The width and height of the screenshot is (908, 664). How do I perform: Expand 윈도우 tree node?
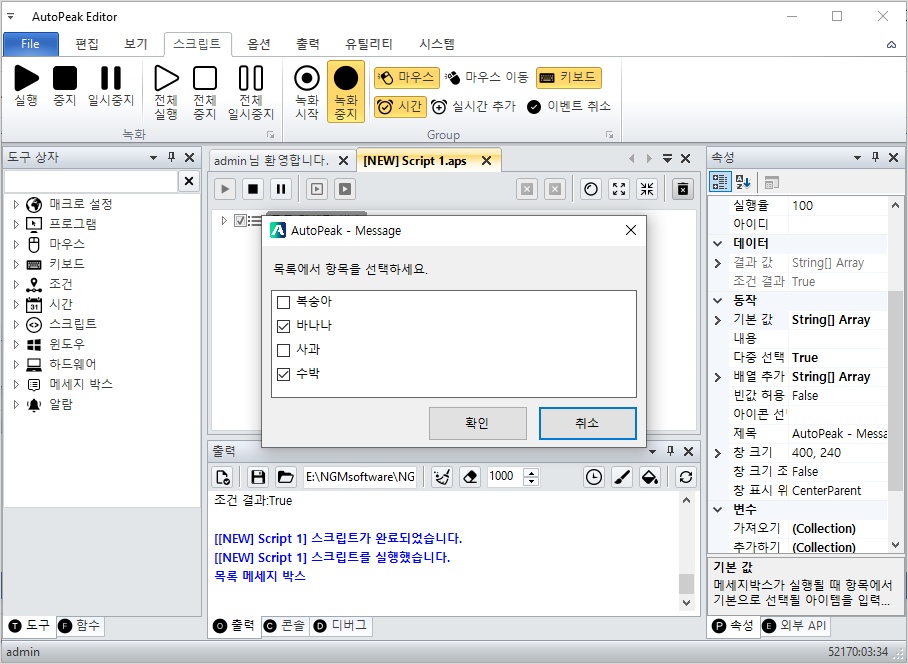(x=16, y=344)
